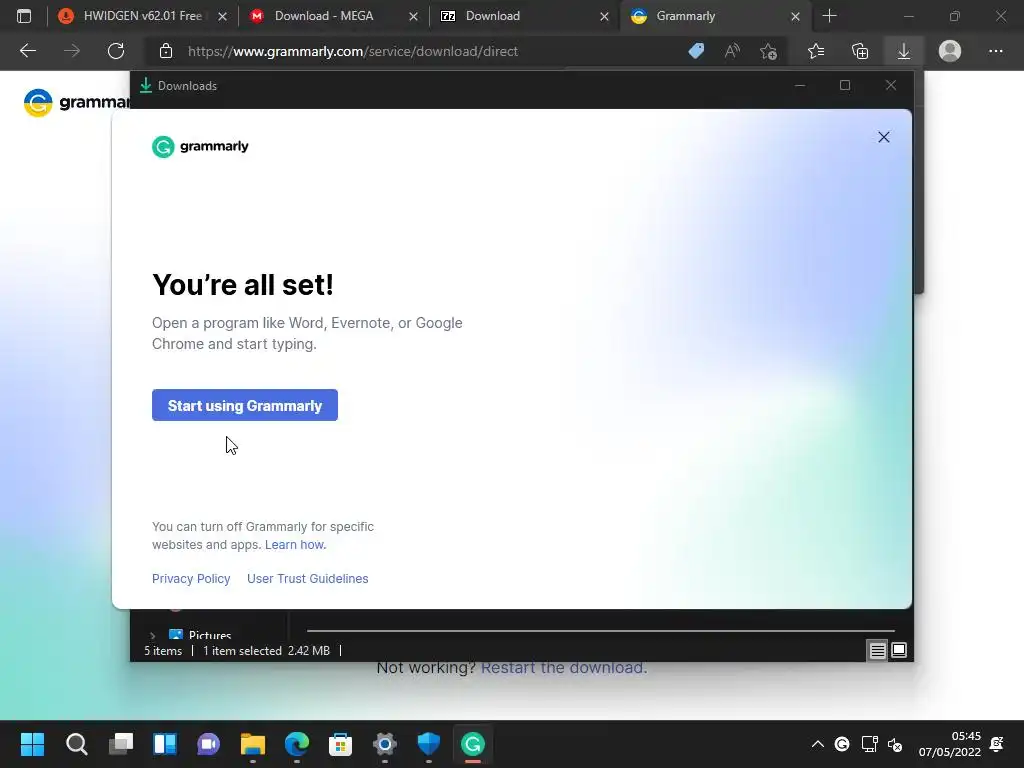Screen dimensions: 1024x768
Task: Open browser Downloads button
Action: [904, 51]
